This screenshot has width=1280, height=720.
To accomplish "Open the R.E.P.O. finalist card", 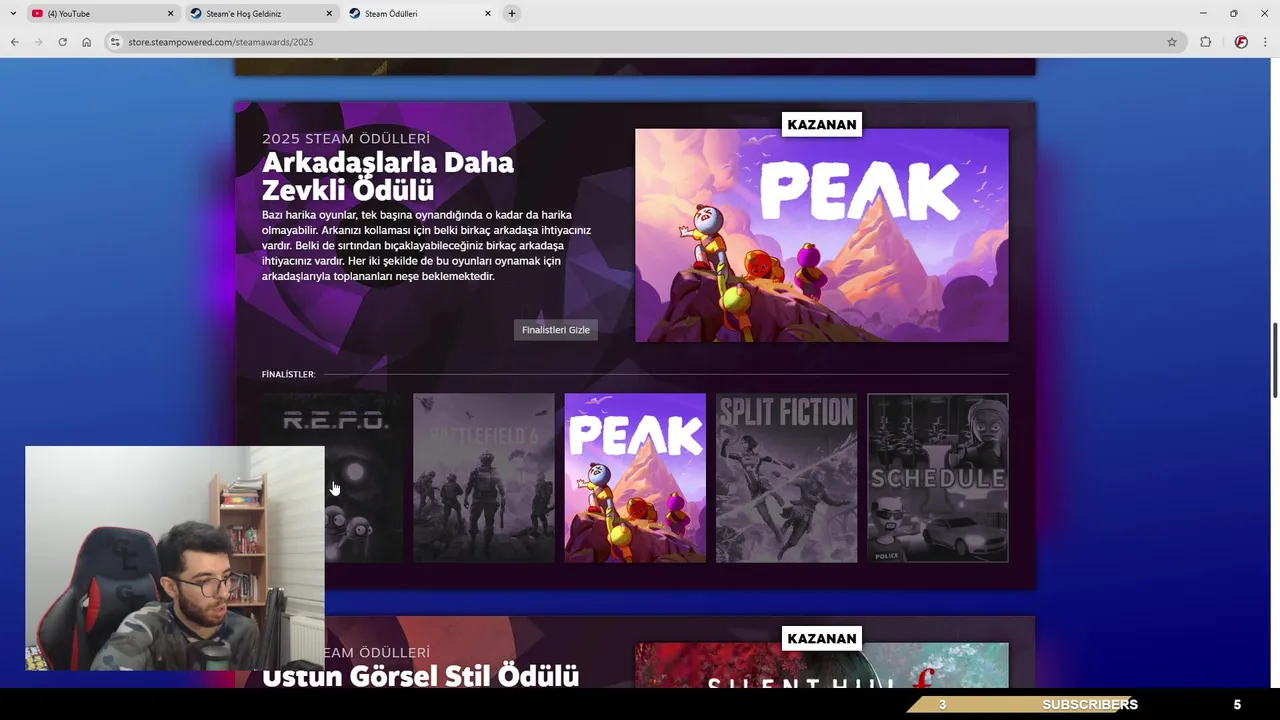I will point(333,478).
